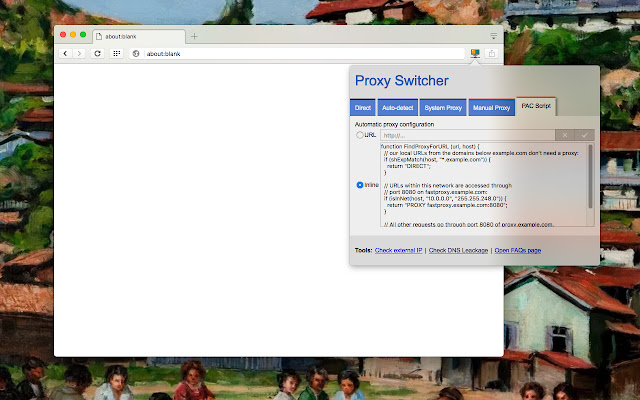Open the Manual Proxy tab
The width and height of the screenshot is (640, 400).
coord(491,107)
